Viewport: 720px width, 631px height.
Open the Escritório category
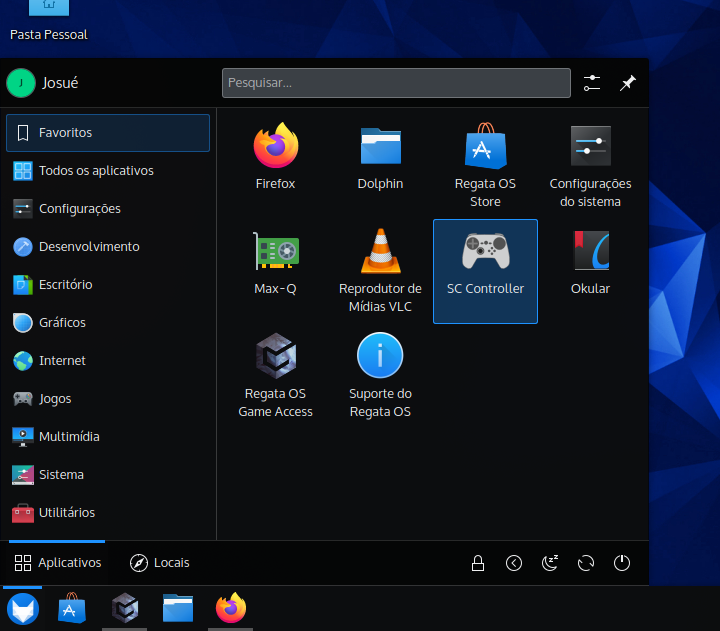(108, 285)
